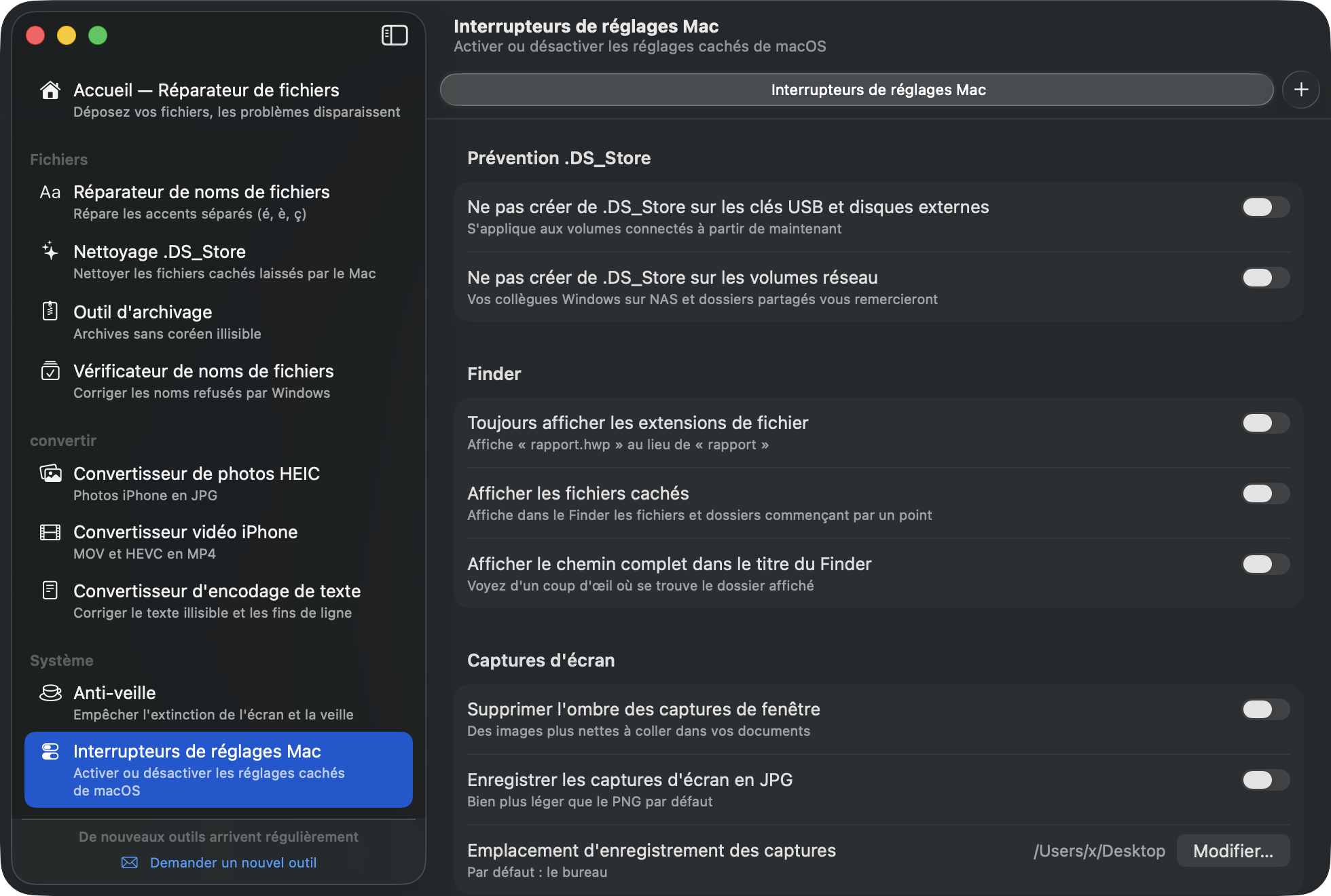Click the yellow minimize window button
The width and height of the screenshot is (1331, 896).
pos(67,35)
